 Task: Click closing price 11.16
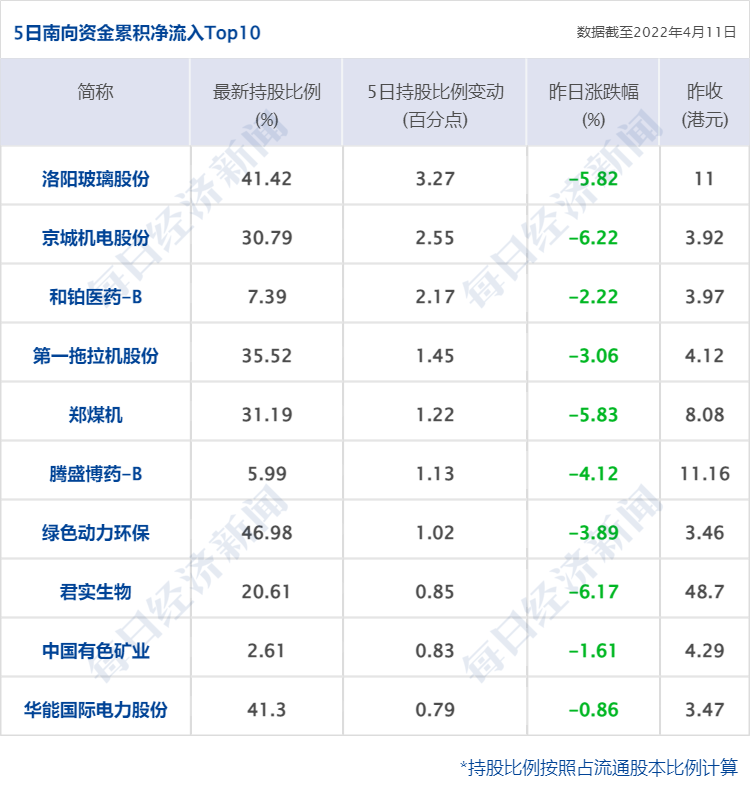point(704,474)
